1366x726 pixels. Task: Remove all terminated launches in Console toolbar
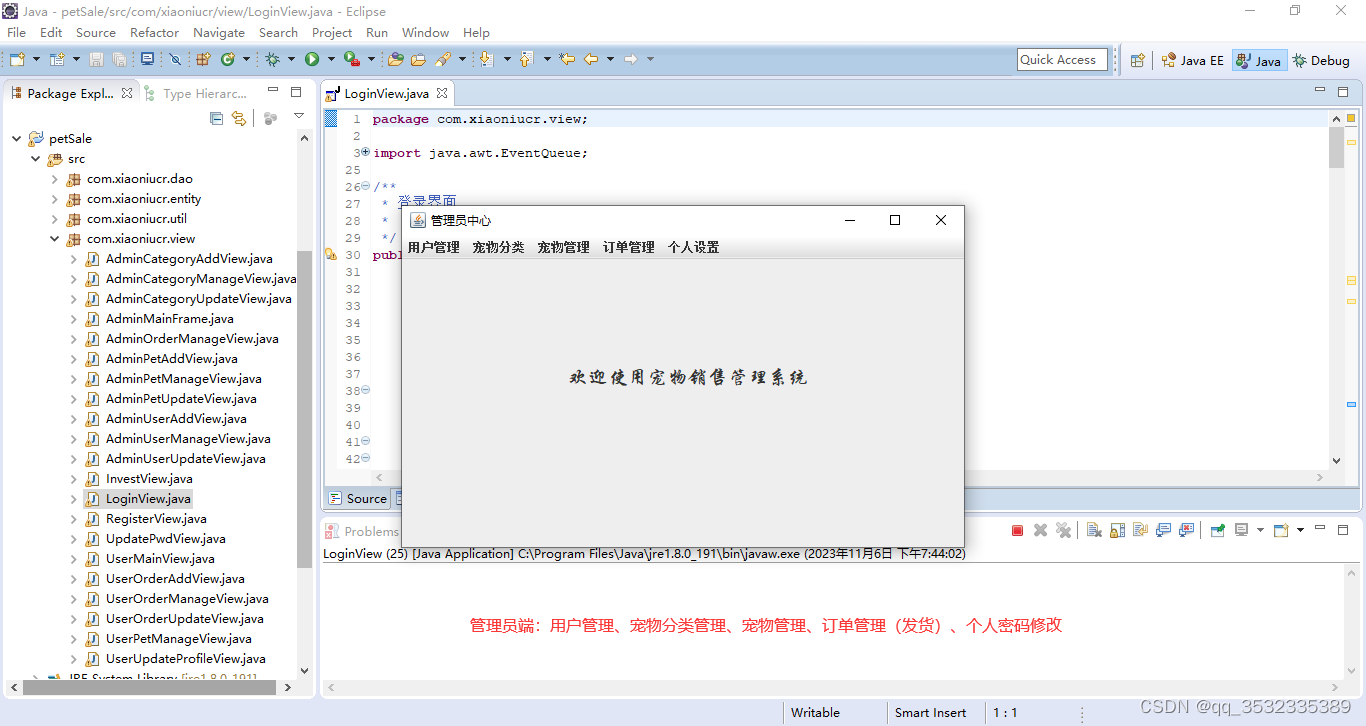[1063, 530]
